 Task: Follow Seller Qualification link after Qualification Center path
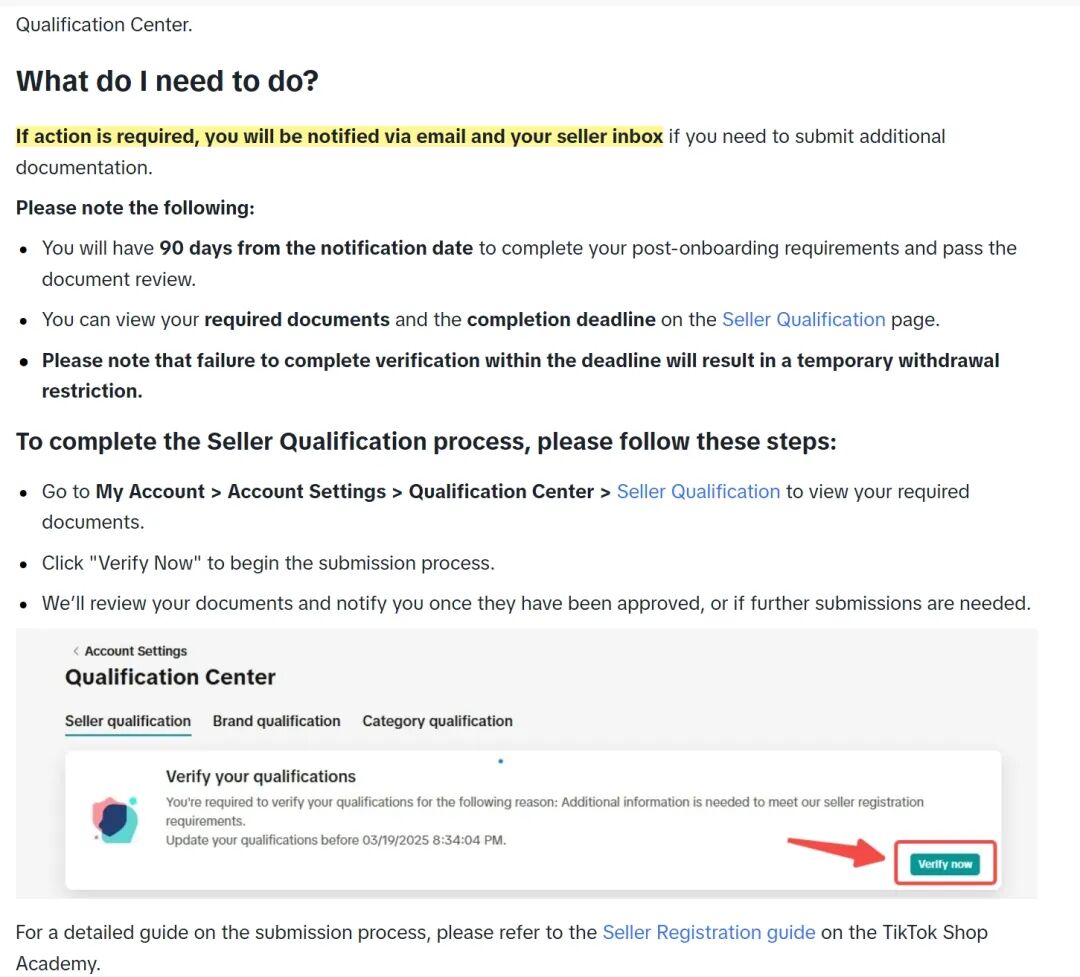pyautogui.click(x=698, y=492)
